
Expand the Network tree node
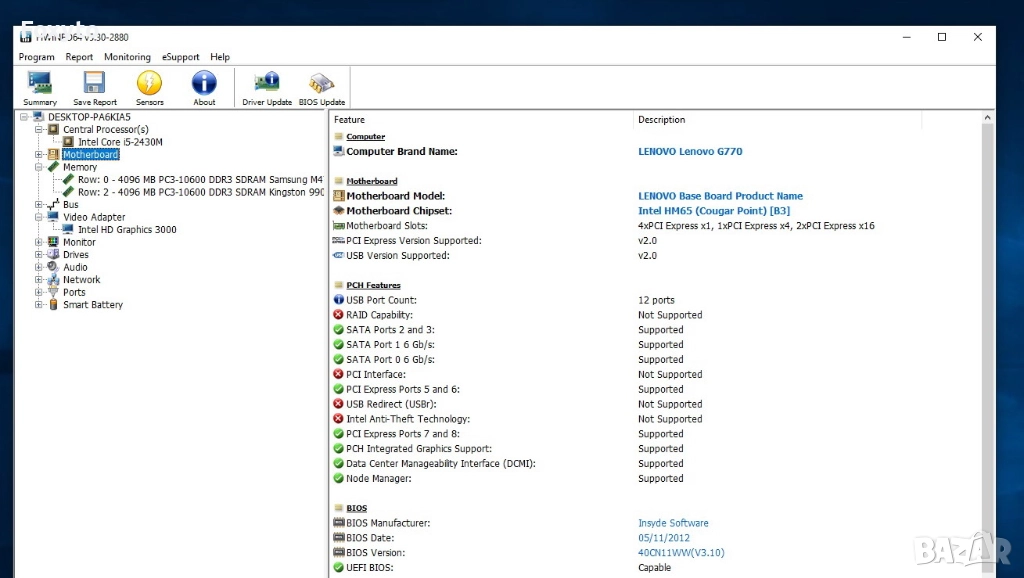click(x=39, y=280)
